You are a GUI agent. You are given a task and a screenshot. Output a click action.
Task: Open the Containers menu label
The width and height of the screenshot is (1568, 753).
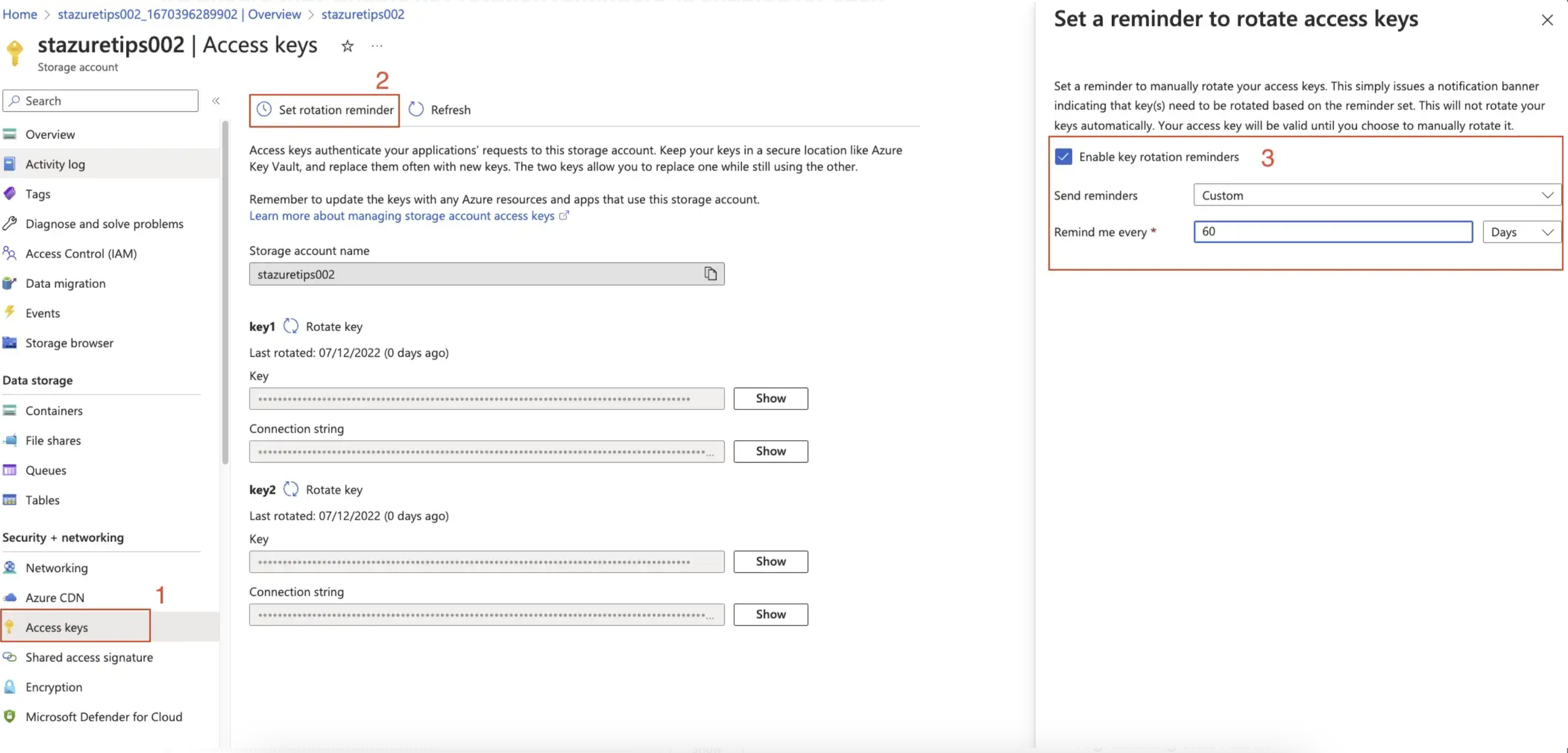coord(54,410)
